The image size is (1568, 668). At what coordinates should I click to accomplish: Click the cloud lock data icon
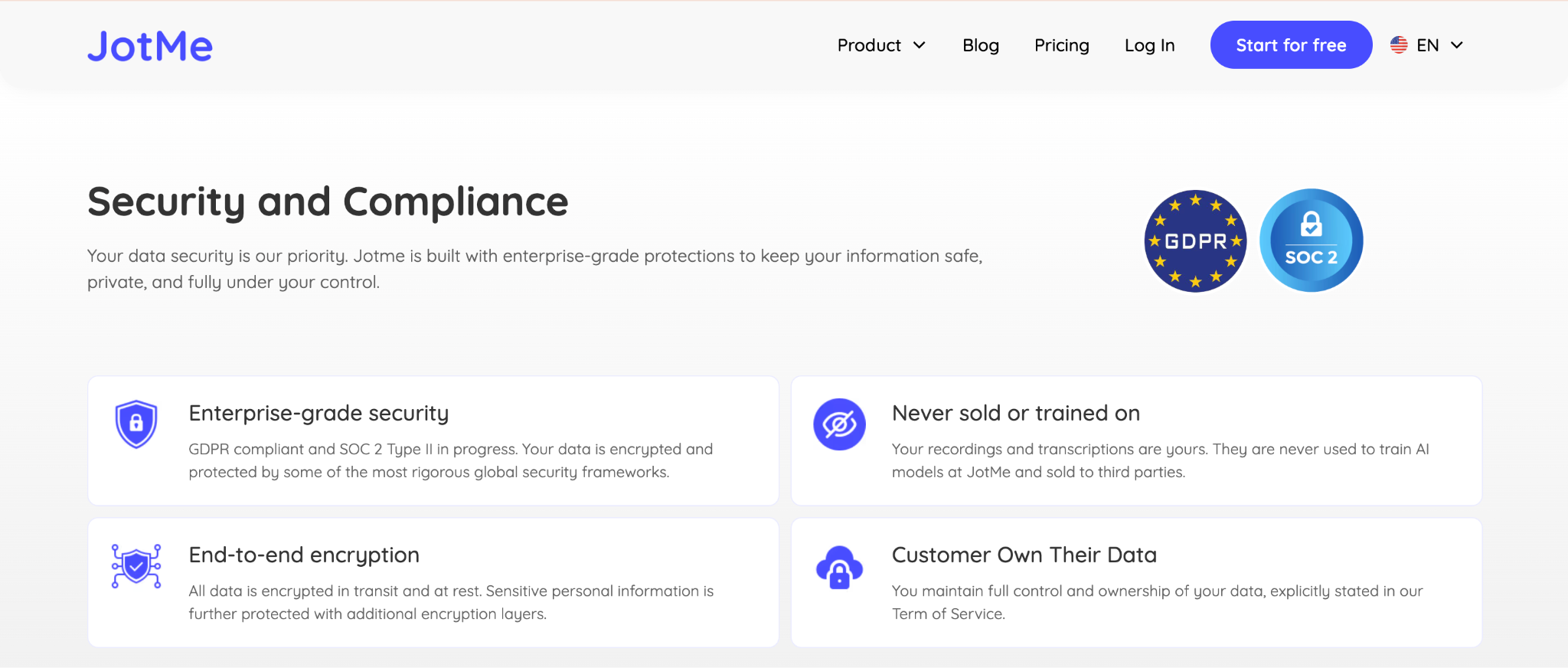[839, 567]
